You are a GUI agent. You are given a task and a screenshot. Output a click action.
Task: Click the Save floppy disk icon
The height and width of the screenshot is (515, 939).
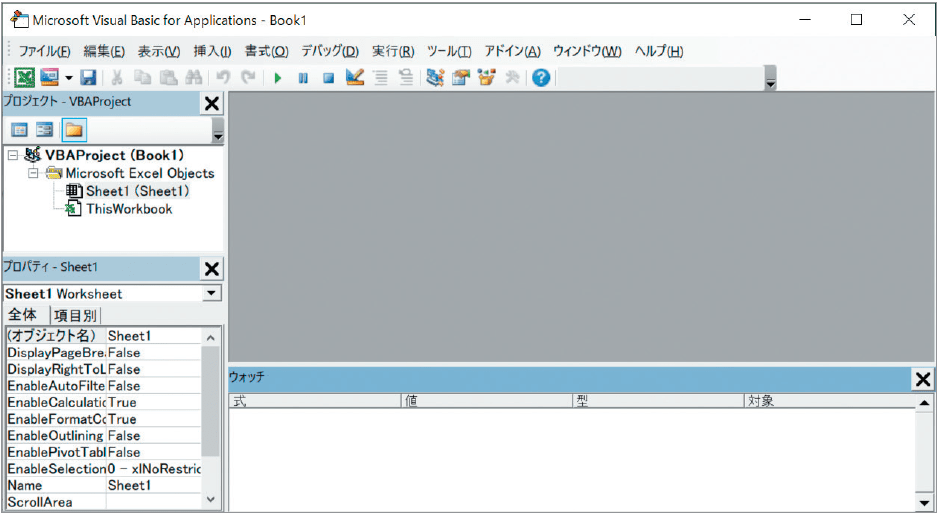tap(89, 77)
